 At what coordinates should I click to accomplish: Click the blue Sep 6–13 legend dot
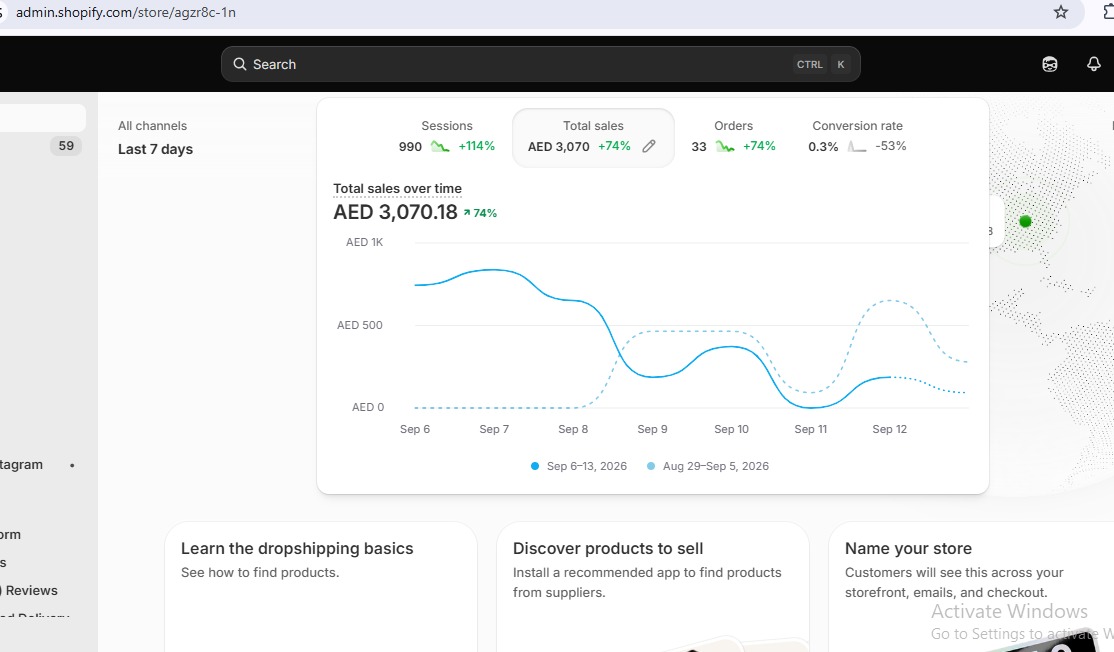535,466
